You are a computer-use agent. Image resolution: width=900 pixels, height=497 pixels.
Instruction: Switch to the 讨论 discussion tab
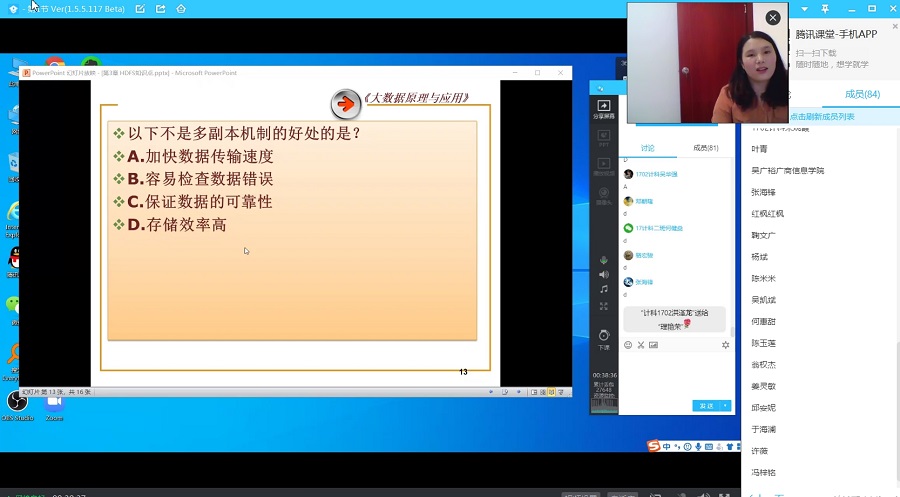click(x=647, y=148)
